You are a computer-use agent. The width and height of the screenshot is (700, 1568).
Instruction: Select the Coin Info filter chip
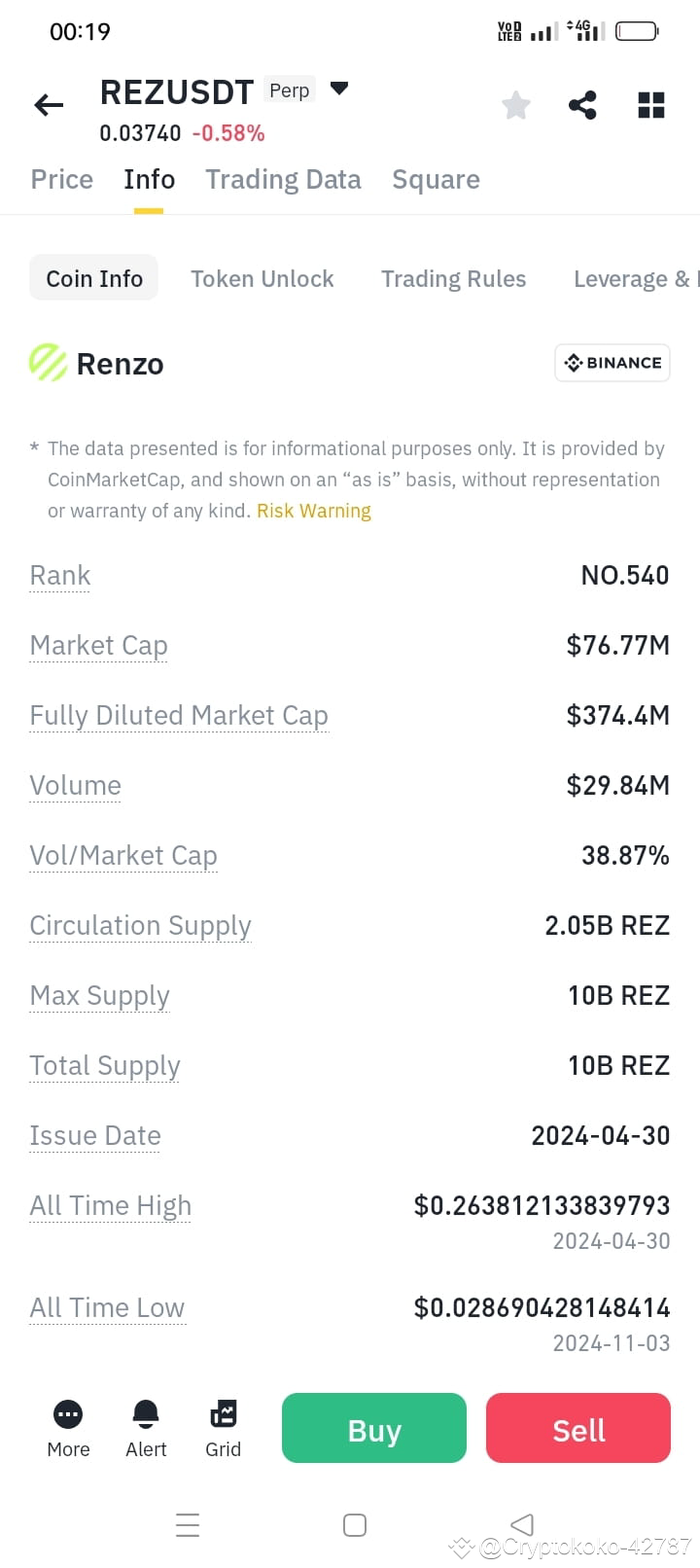pos(93,278)
